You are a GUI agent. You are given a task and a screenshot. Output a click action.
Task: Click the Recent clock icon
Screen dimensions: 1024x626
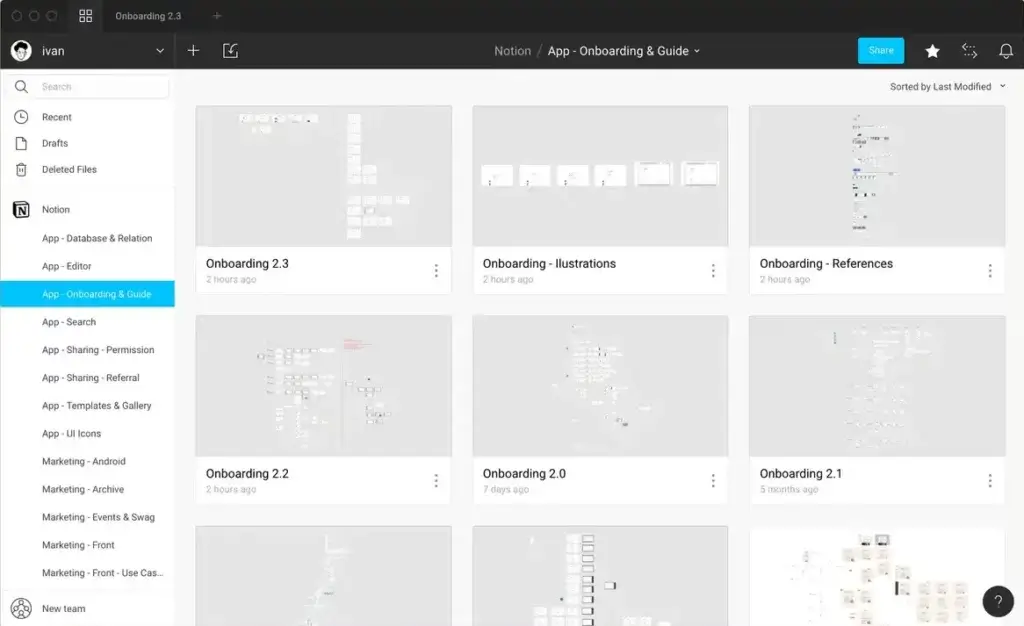tap(21, 117)
